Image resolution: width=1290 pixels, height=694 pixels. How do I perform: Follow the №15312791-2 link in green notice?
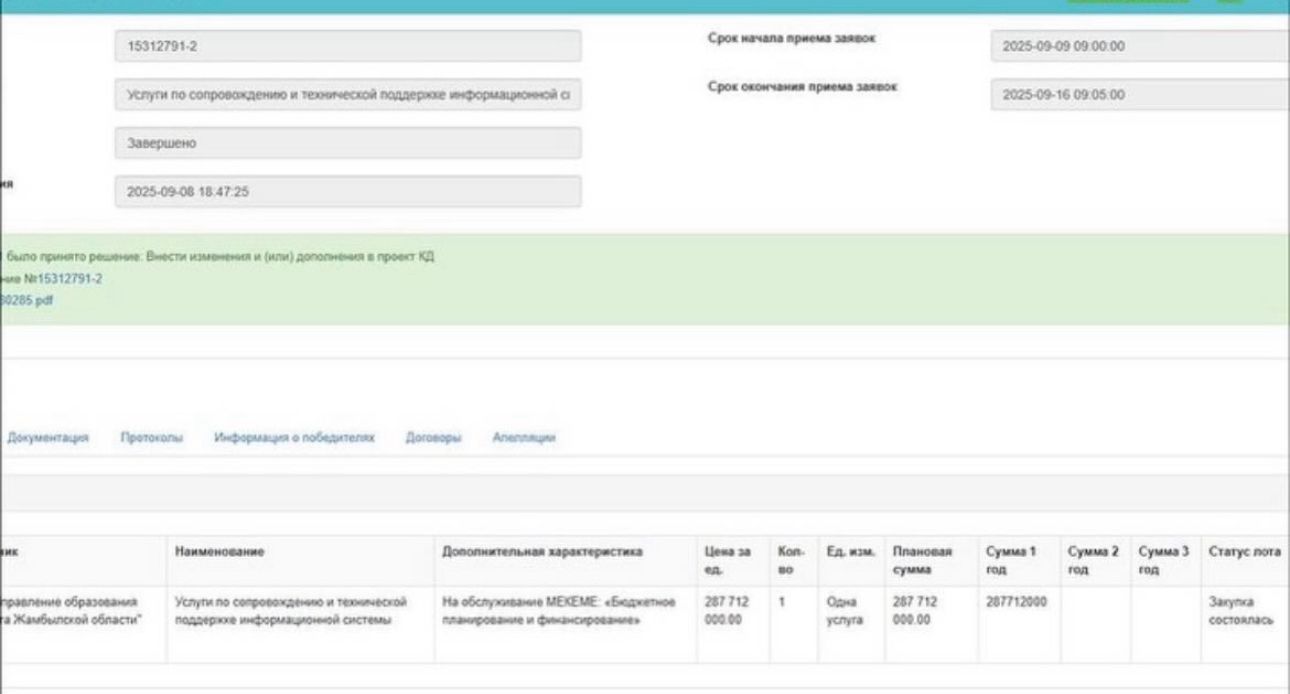[x=62, y=279]
